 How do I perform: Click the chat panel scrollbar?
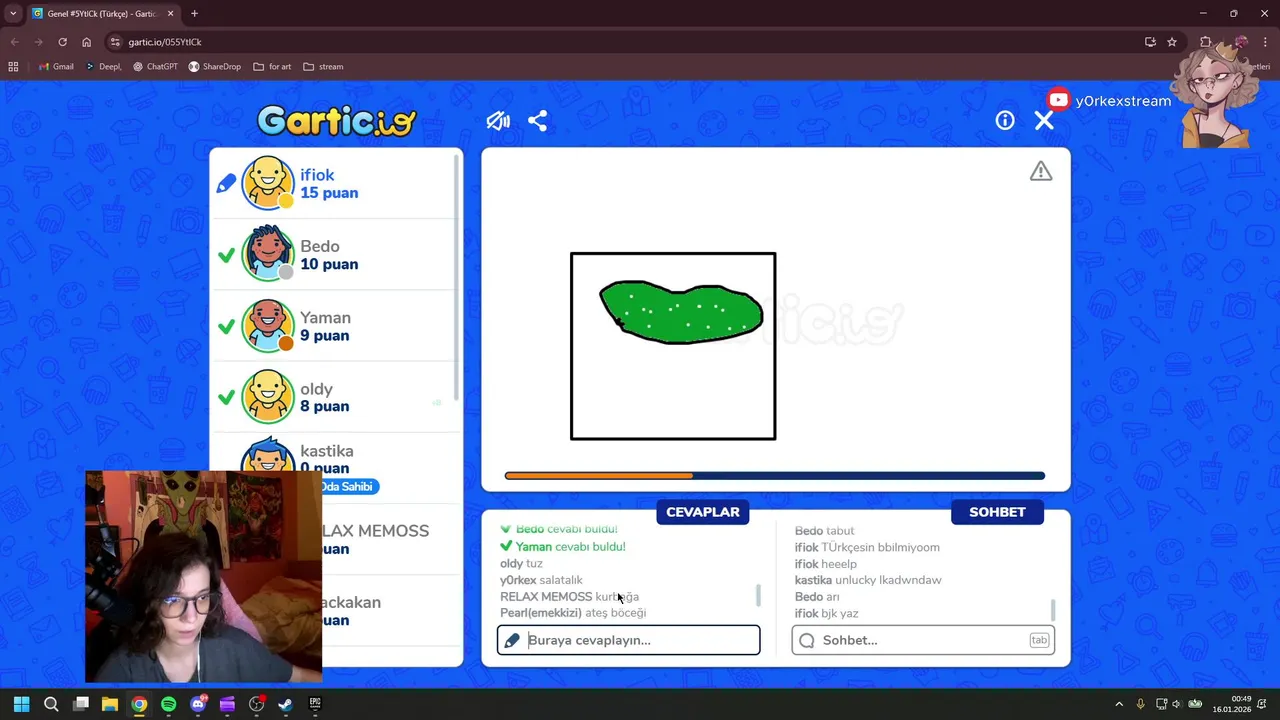coord(1052,609)
